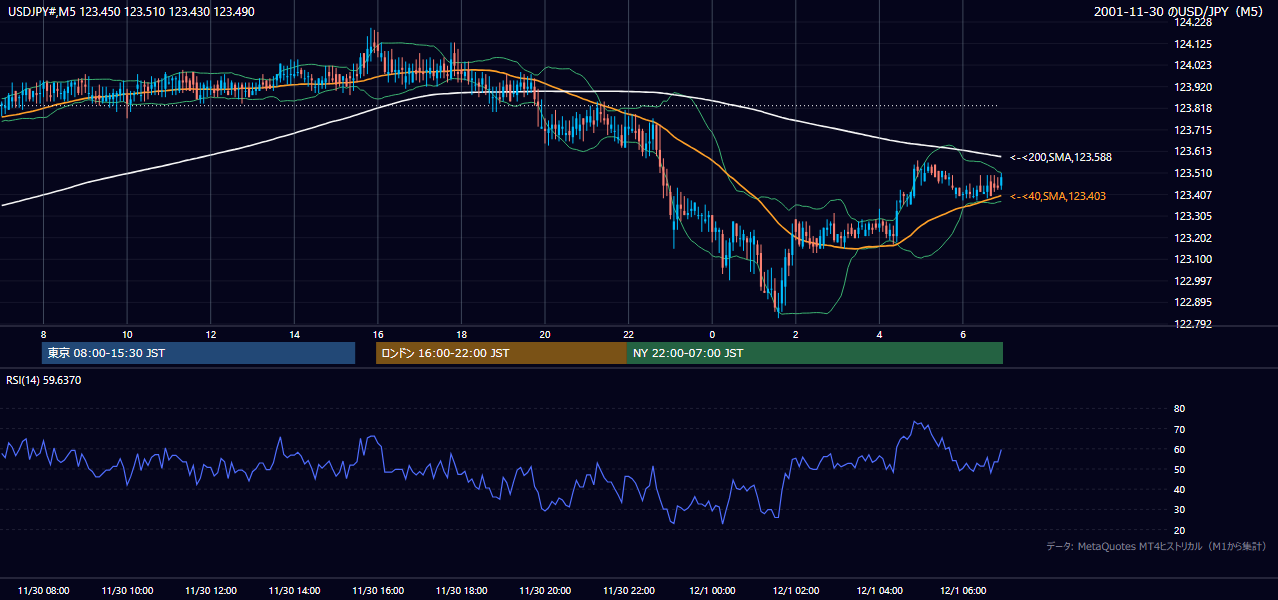This screenshot has height=600, width=1278.
Task: Click price level 123.100 on the axis
Action: point(1194,259)
